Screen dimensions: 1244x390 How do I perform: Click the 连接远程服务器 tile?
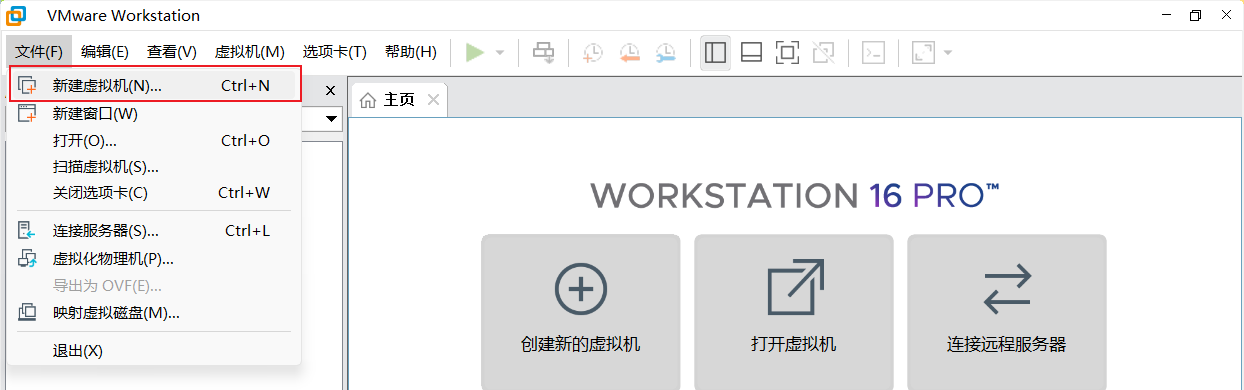pos(1007,312)
